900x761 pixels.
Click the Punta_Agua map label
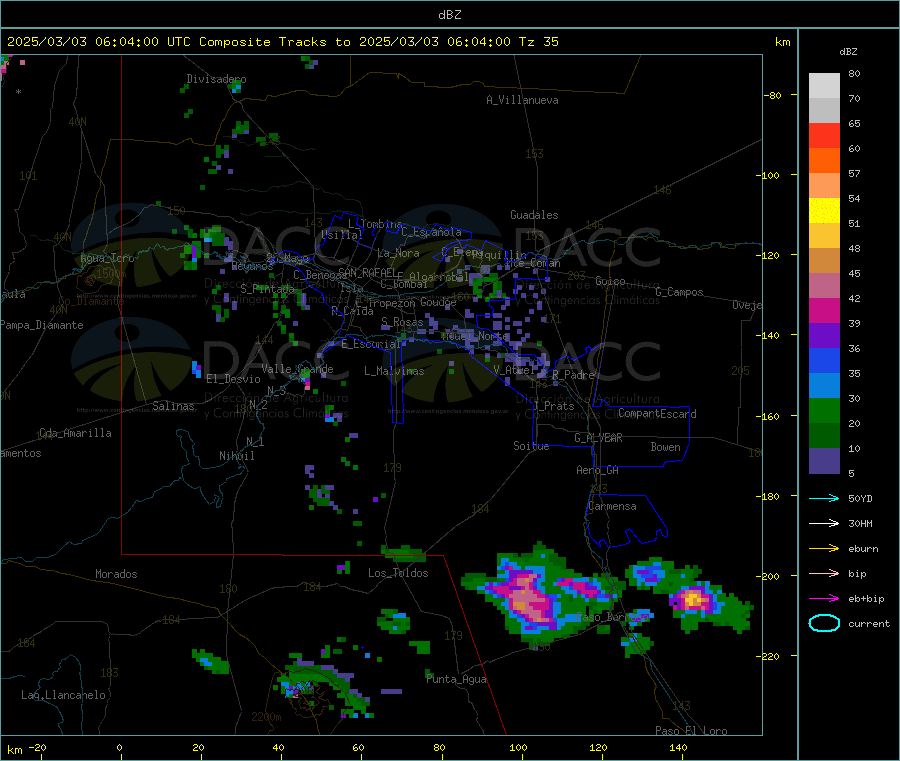(x=456, y=679)
